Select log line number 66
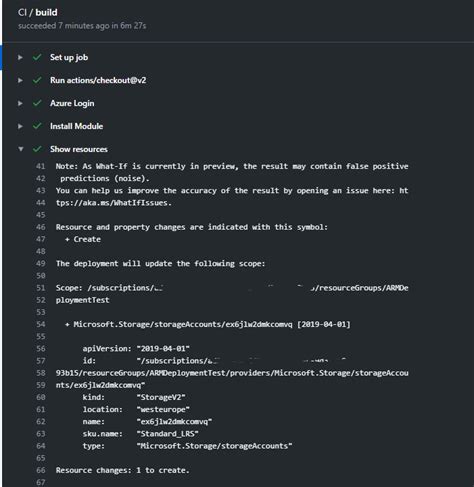 pos(41,470)
